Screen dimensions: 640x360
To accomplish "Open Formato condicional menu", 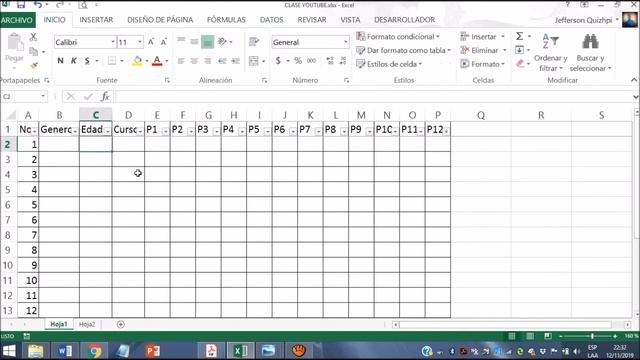I will pos(398,37).
